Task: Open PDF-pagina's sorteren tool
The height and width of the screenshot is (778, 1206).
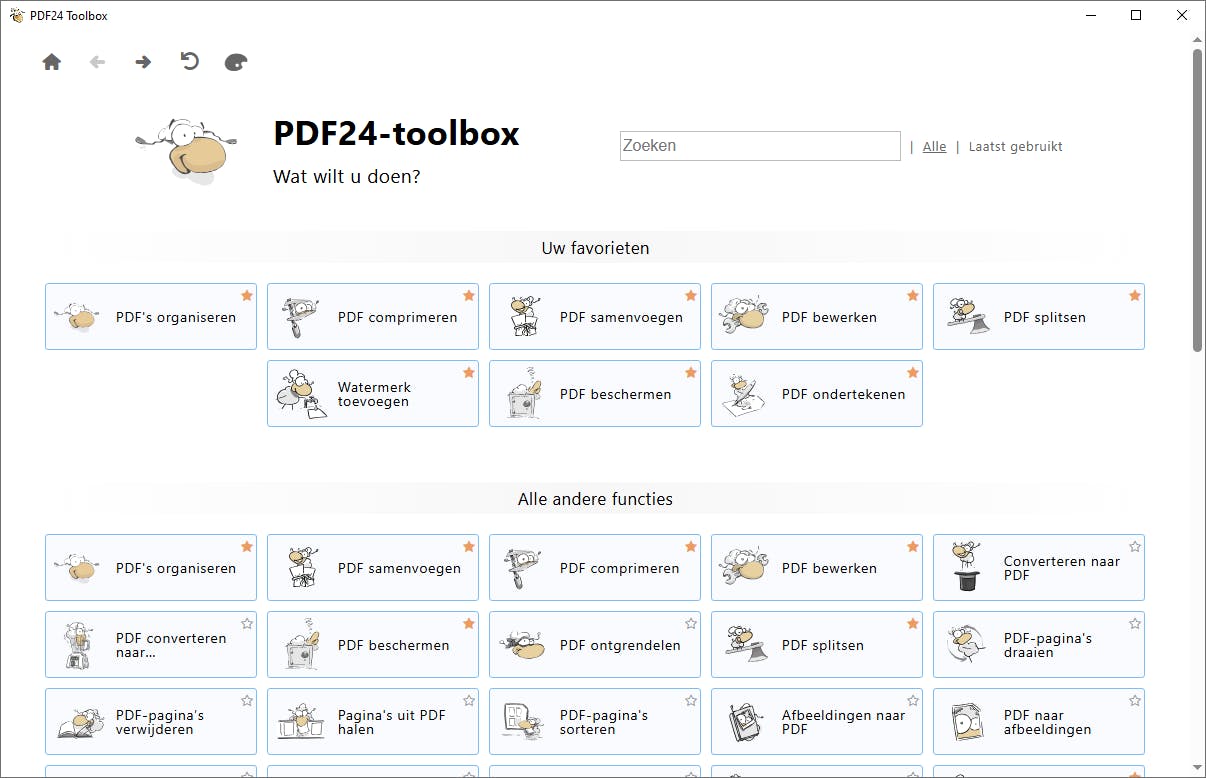Action: coord(595,722)
